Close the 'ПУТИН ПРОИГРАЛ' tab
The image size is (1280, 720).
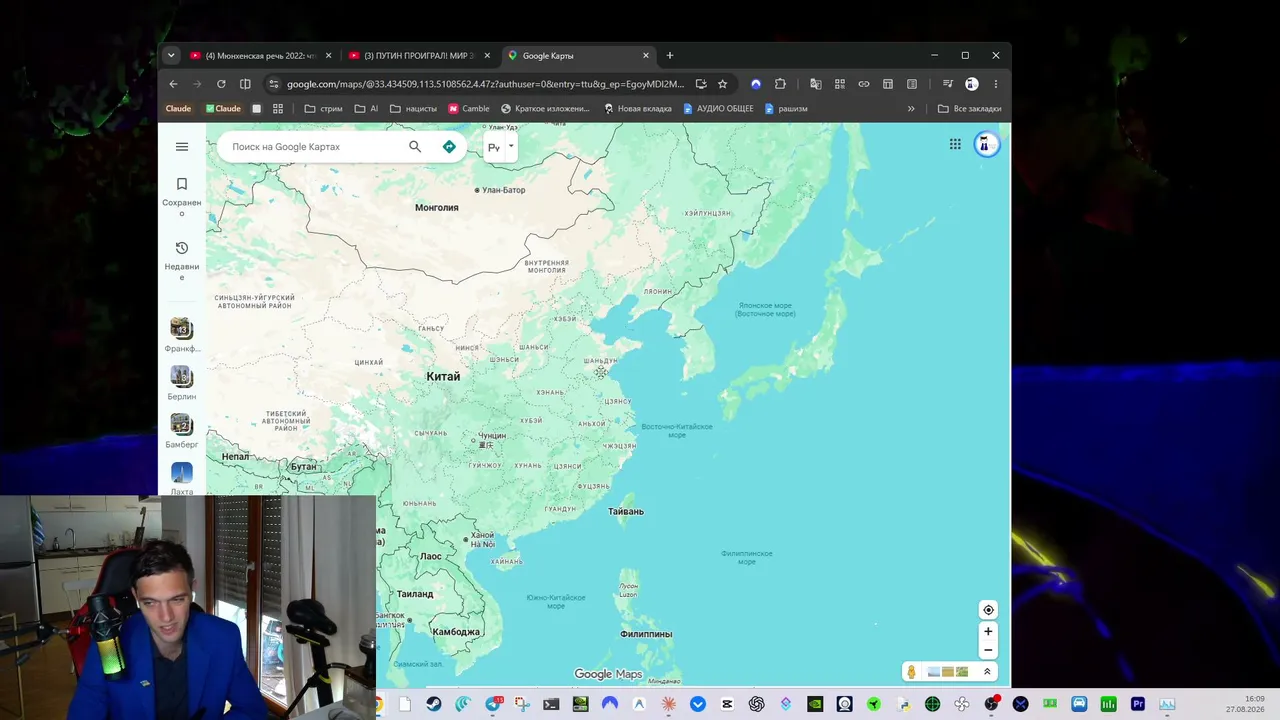coord(487,56)
